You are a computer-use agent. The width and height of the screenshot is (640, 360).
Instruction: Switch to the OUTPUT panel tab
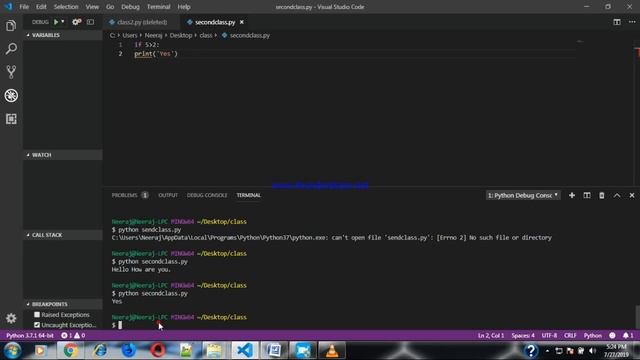(168, 196)
